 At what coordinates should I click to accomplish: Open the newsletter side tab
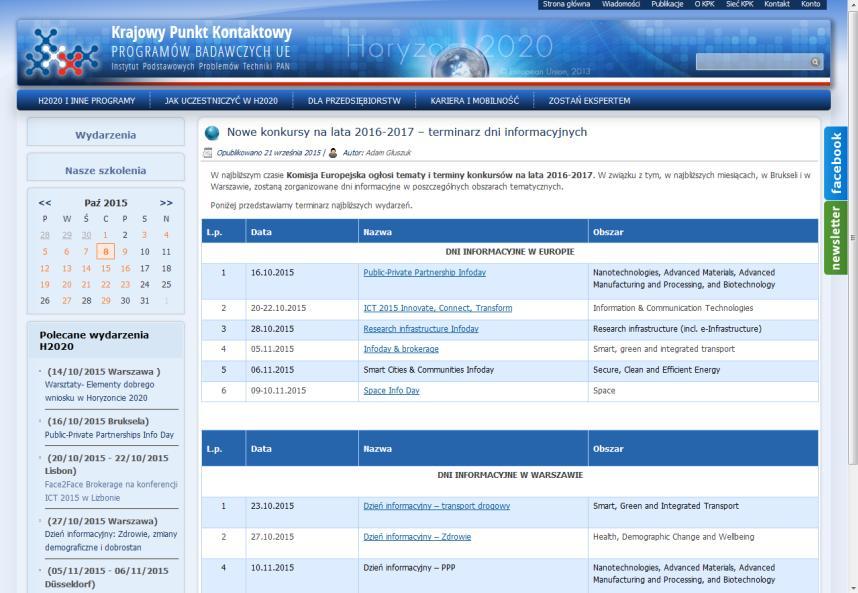point(836,238)
